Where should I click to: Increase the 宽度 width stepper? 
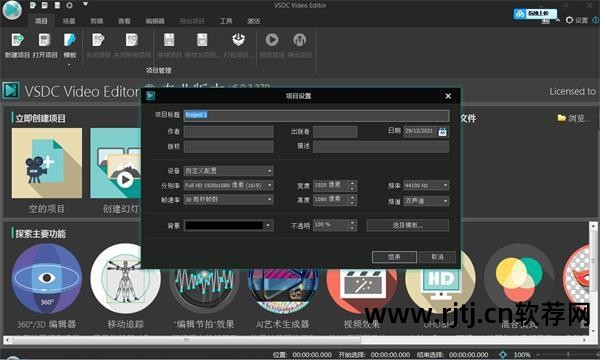tap(352, 183)
